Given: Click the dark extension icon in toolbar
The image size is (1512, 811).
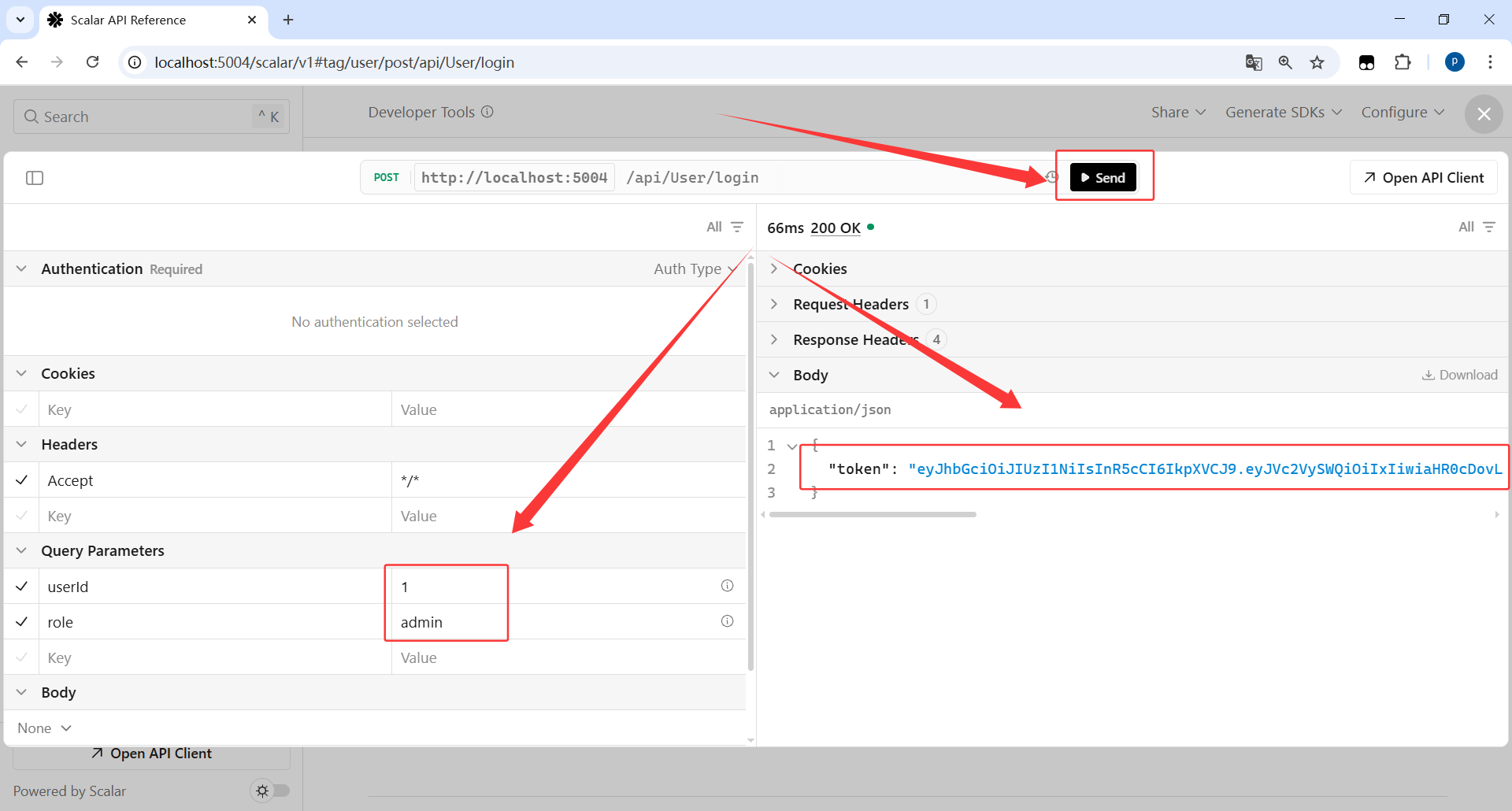Looking at the screenshot, I should (1367, 62).
